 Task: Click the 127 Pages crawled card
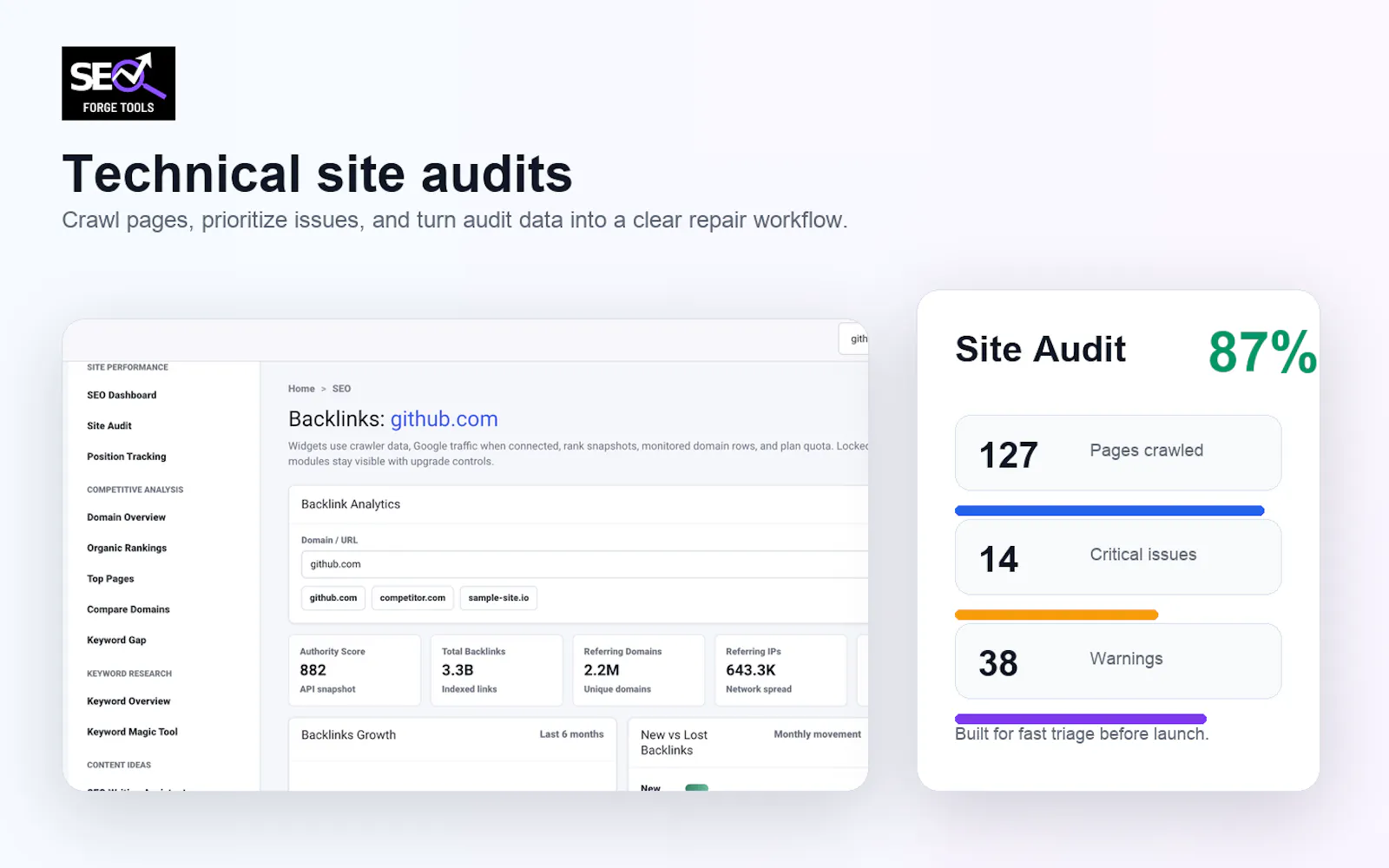pos(1118,453)
